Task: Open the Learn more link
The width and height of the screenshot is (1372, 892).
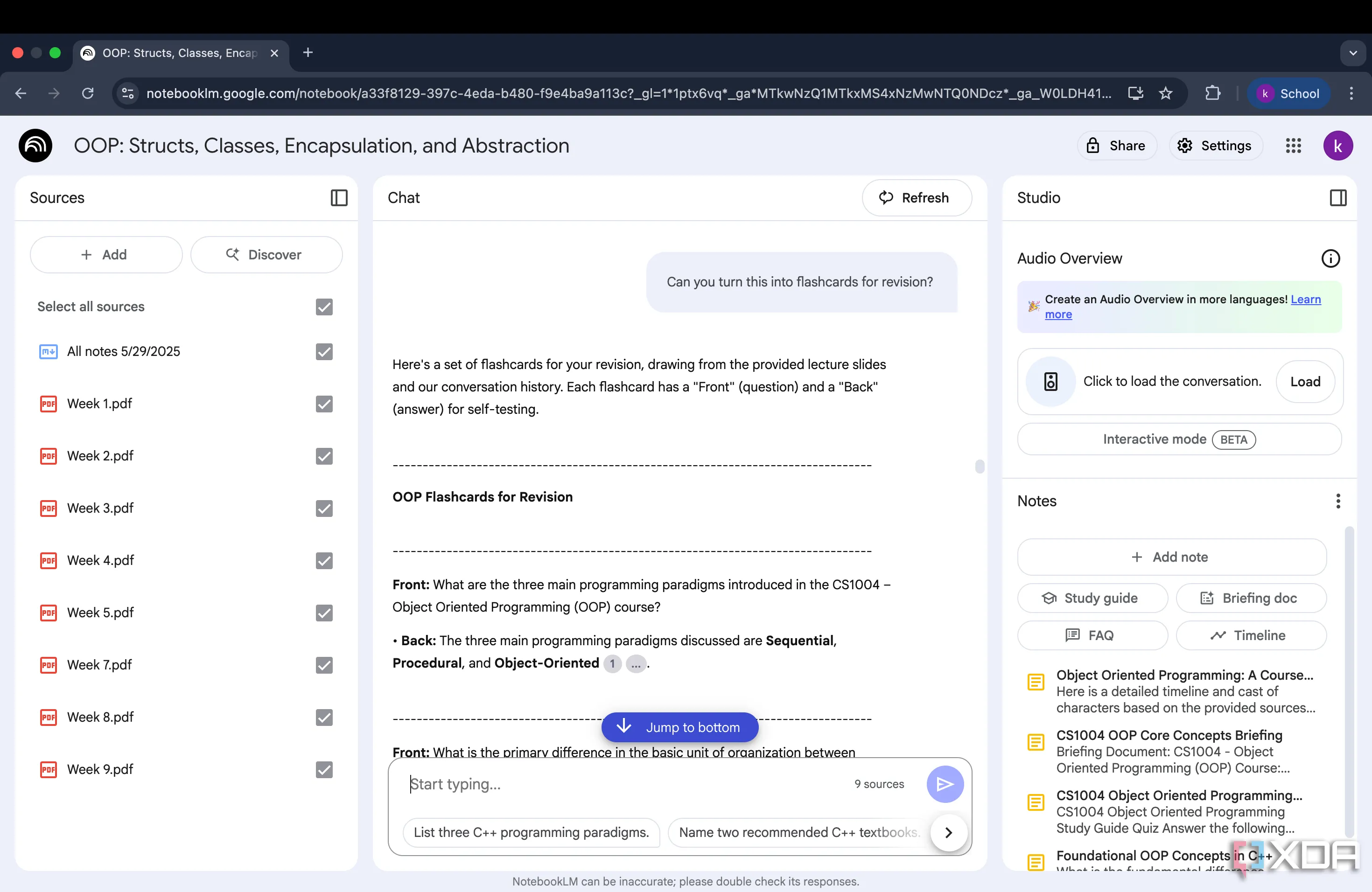Action: [1305, 299]
